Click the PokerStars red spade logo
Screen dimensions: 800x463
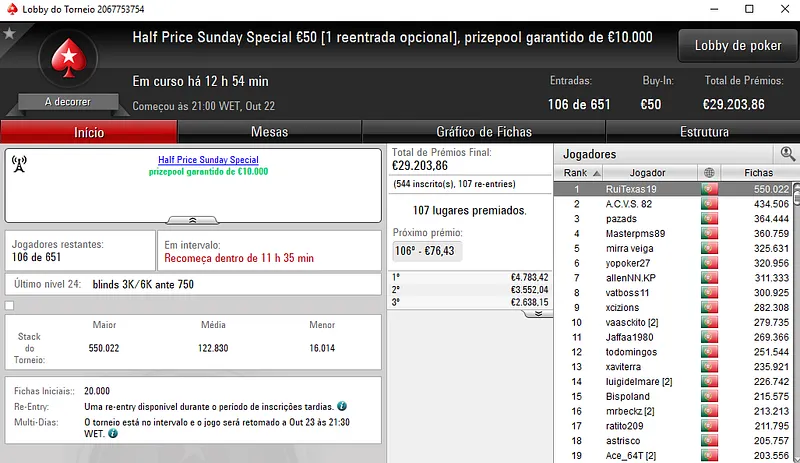[68, 58]
